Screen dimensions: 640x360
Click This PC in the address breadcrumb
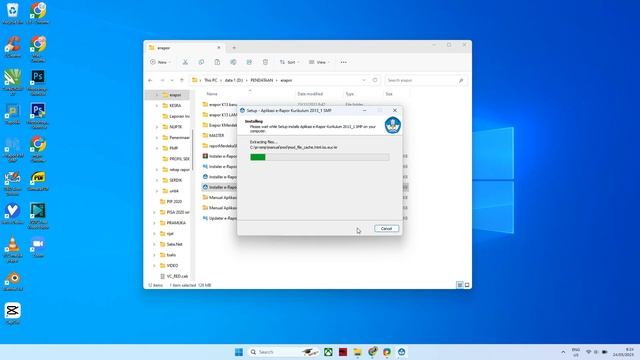click(x=211, y=80)
